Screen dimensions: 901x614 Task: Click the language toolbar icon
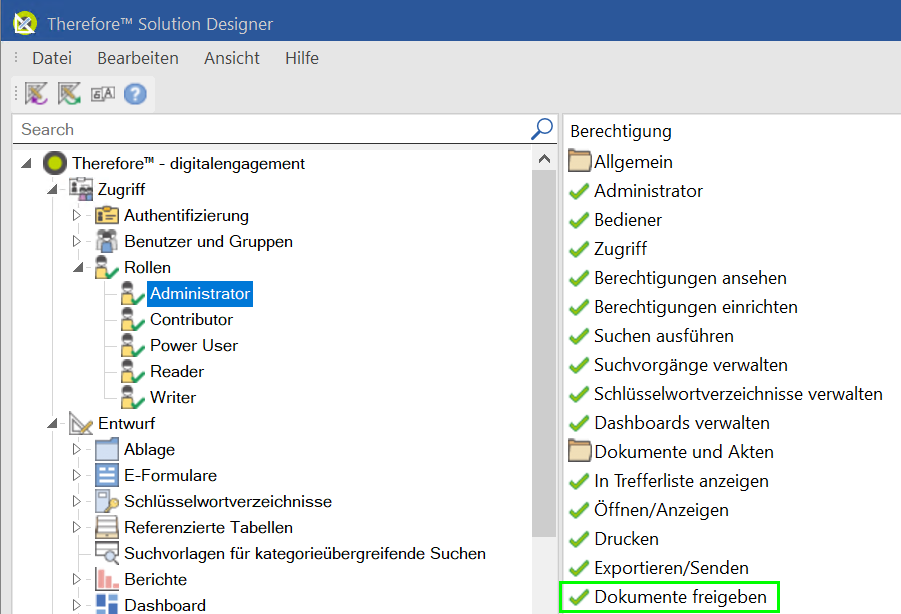pyautogui.click(x=103, y=94)
